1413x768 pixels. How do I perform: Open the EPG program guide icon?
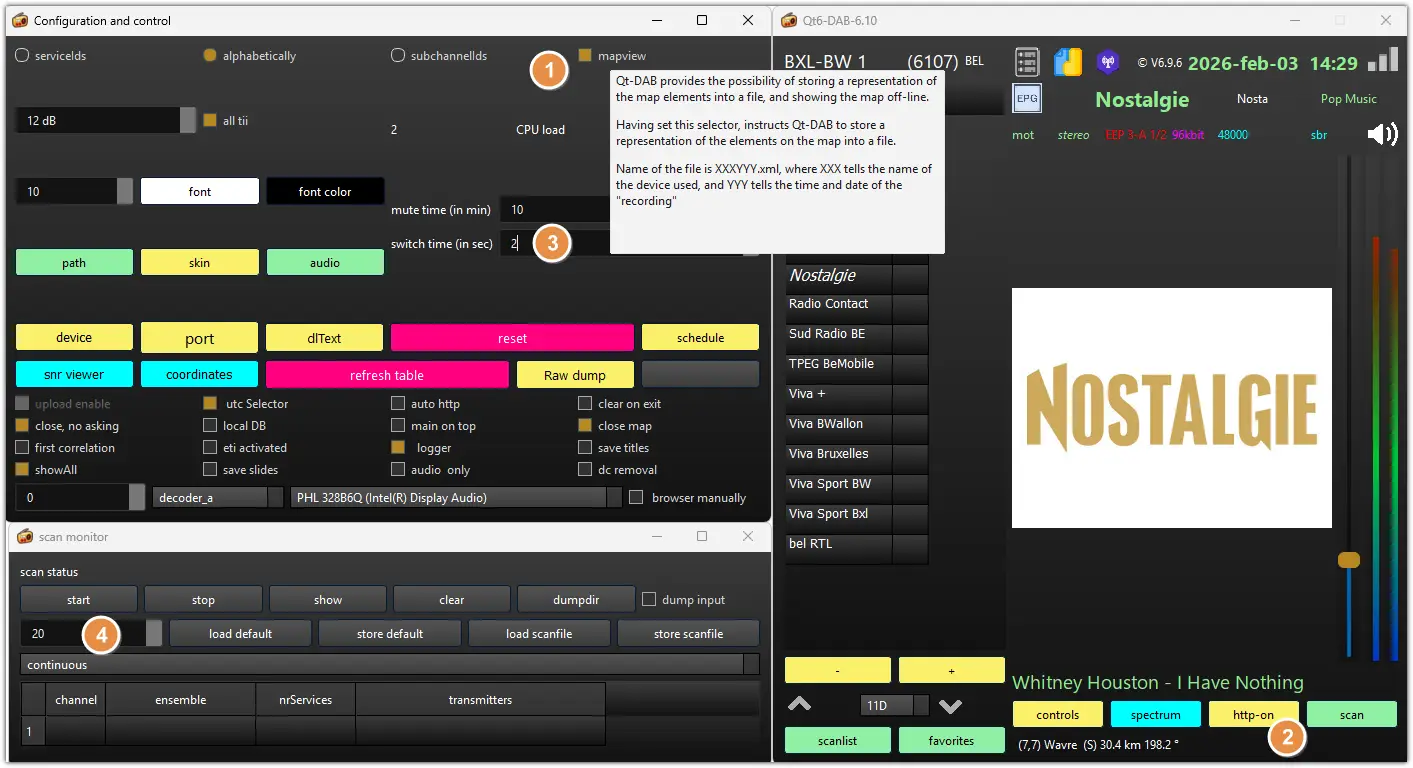1027,99
